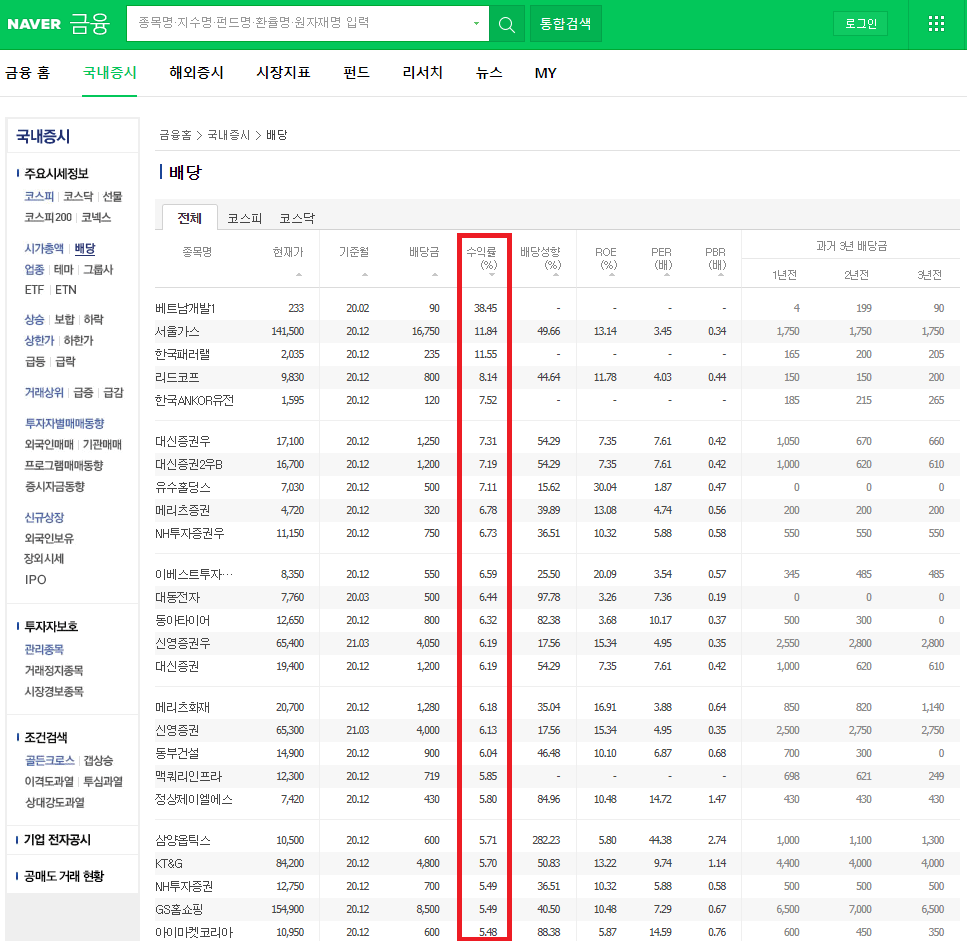Viewport: 967px width, 941px height.
Task: Open stock 유수홀딩스
Action: pyautogui.click(x=183, y=488)
